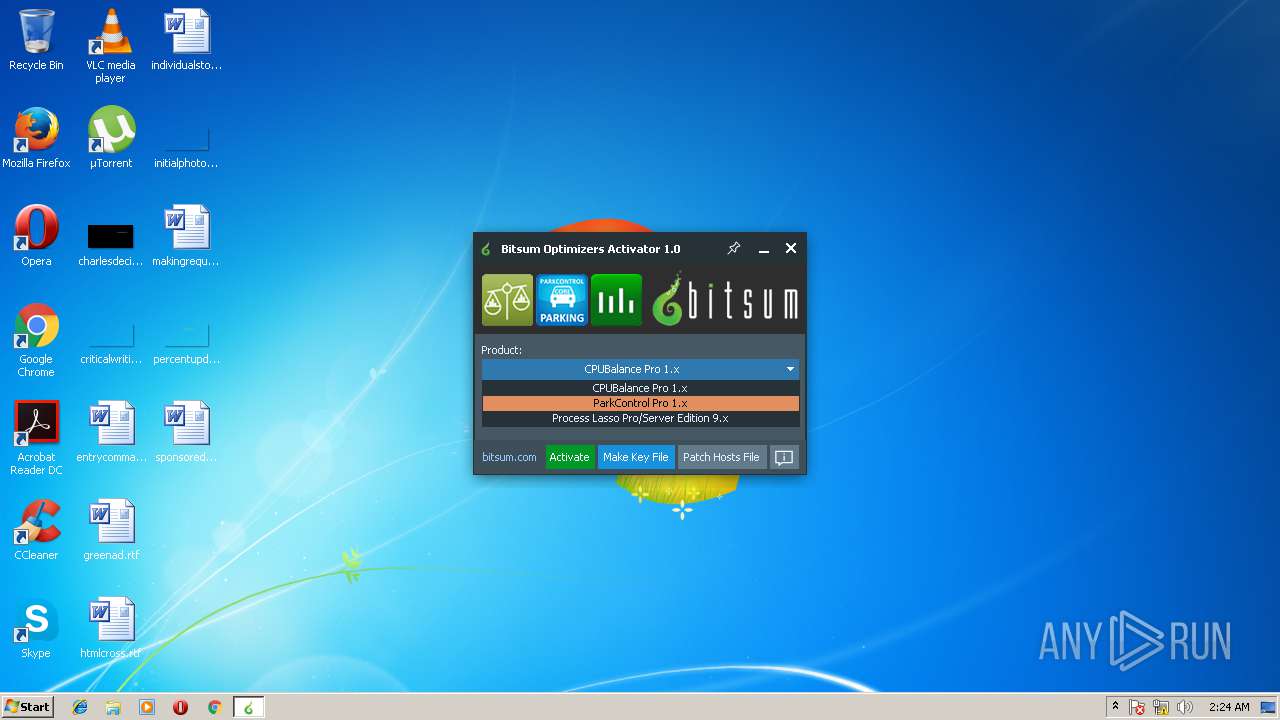Open the µTorrent desktop shortcut
The image size is (1280, 720).
tap(110, 138)
